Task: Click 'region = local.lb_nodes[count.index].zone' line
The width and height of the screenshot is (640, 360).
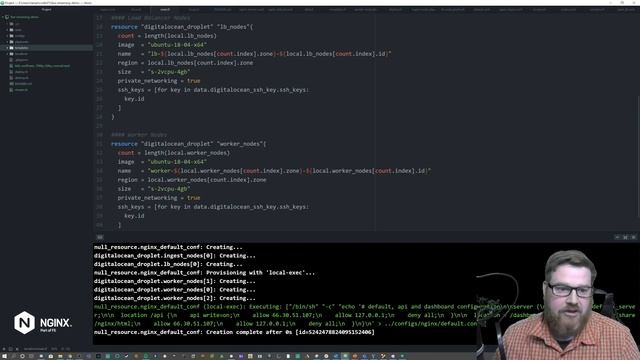Action: tap(185, 63)
